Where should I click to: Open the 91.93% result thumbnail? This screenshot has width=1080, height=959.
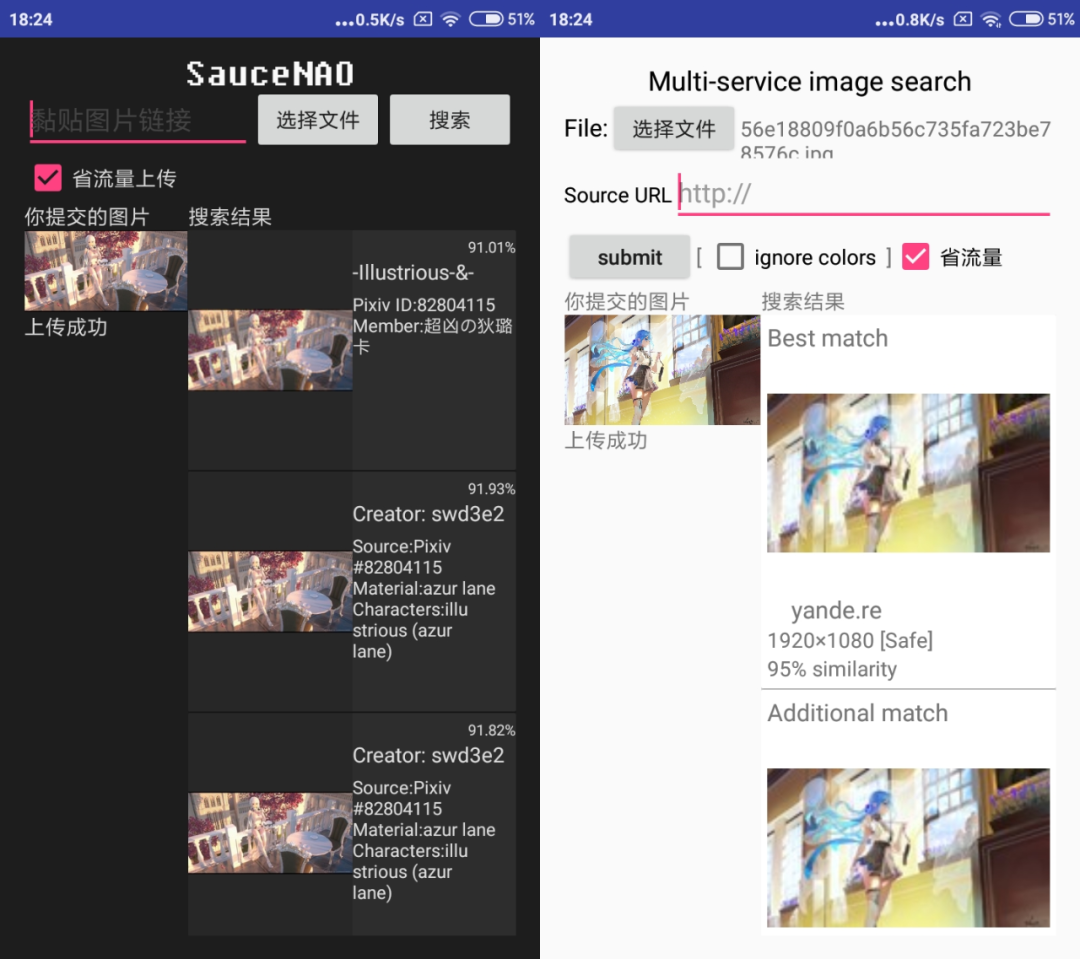click(270, 591)
